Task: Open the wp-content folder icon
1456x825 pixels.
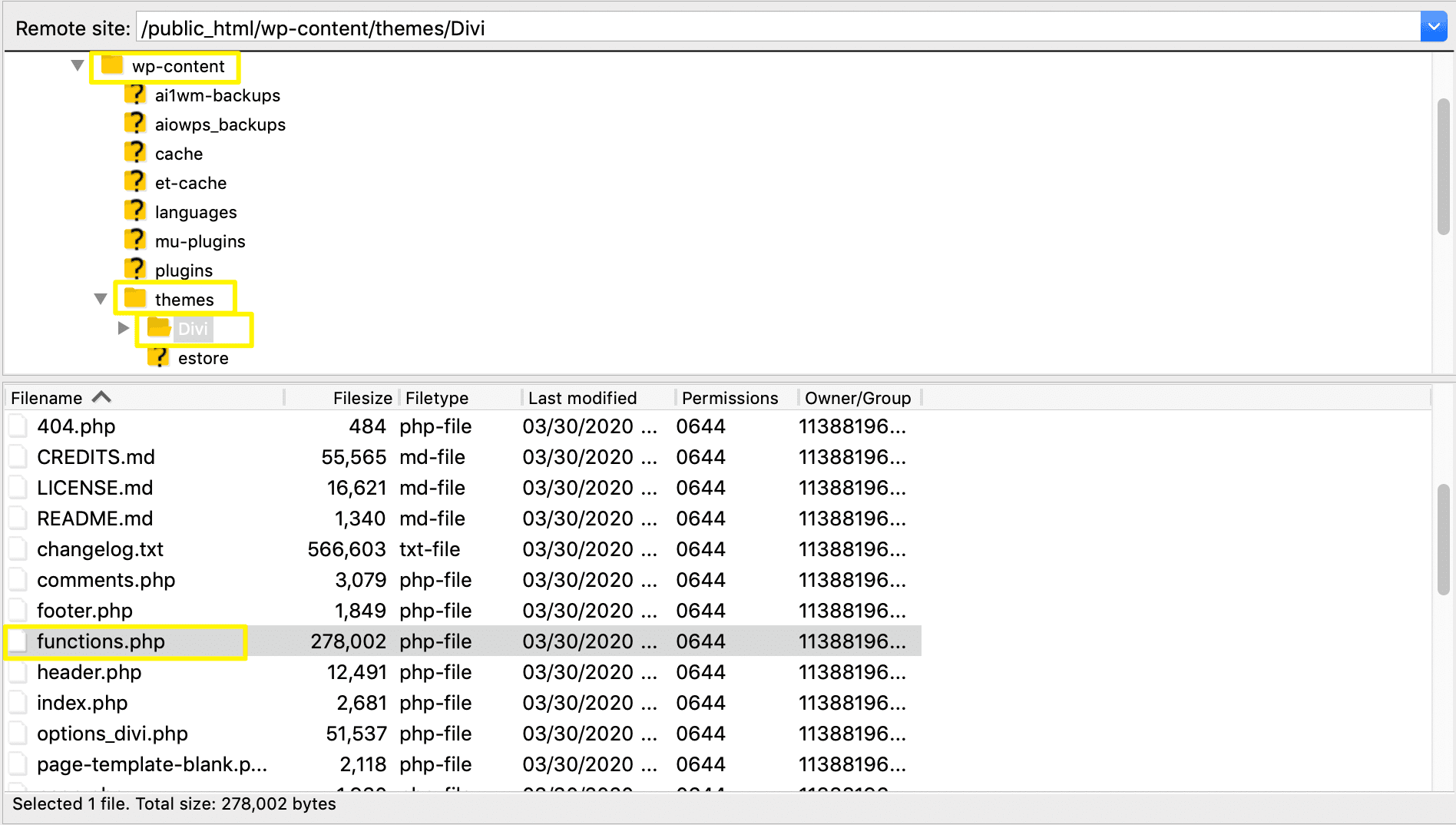Action: pos(112,65)
